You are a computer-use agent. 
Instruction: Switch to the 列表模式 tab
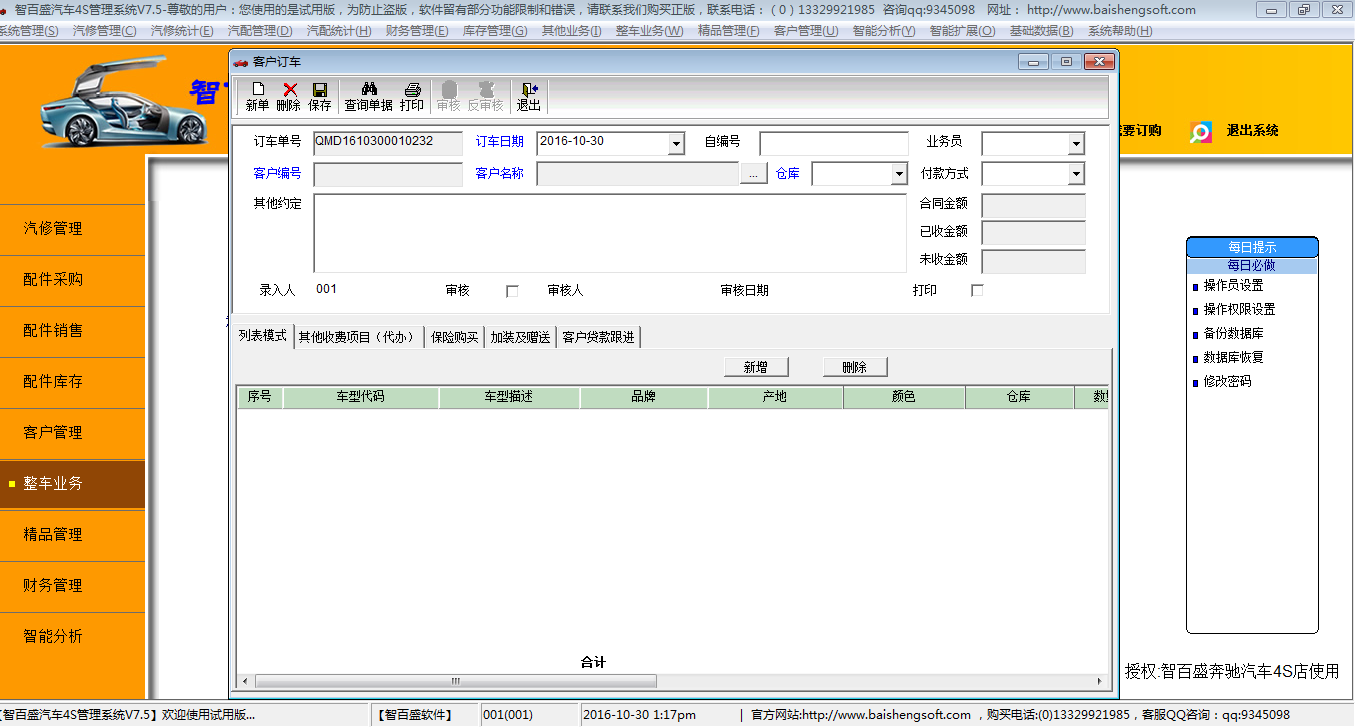coord(263,336)
